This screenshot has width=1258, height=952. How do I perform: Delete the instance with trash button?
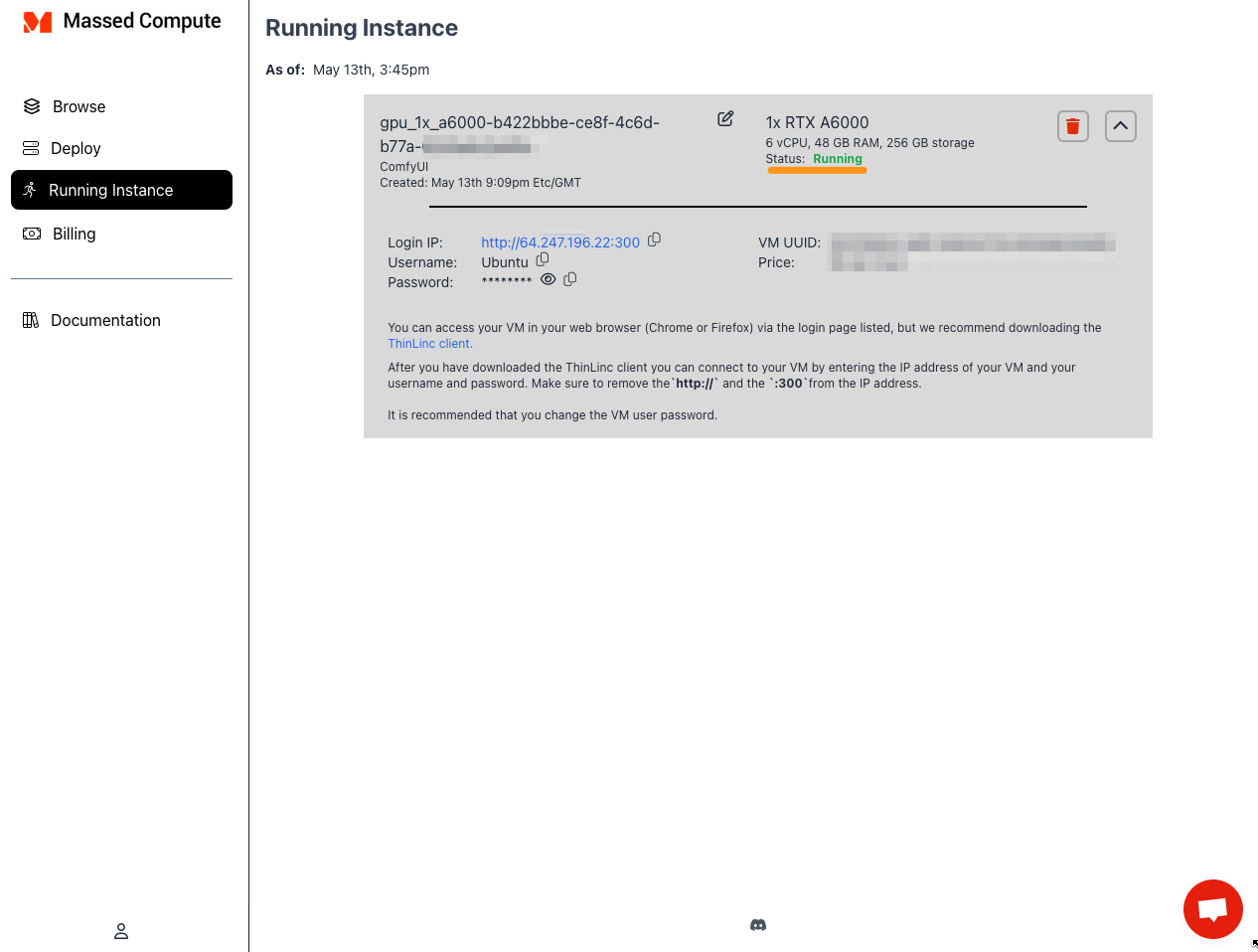(x=1073, y=126)
